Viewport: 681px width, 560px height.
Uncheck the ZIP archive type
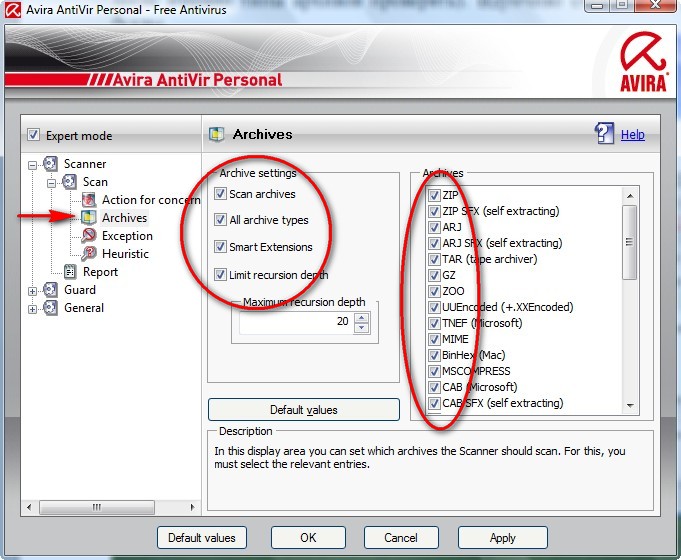(434, 195)
